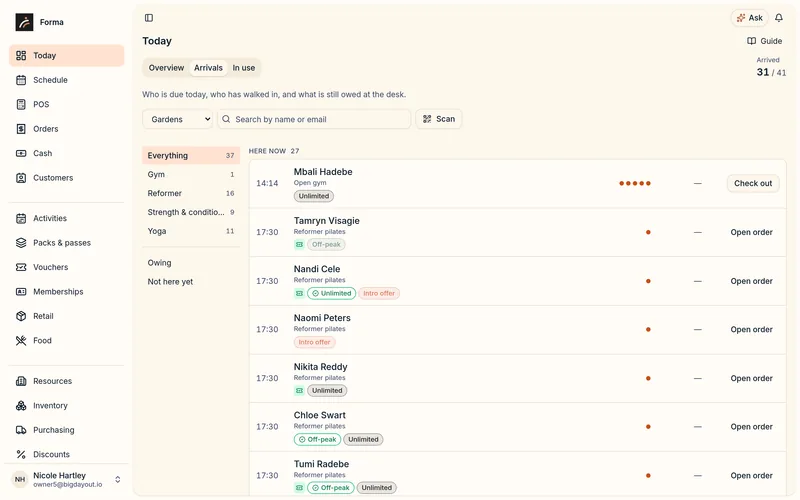Open Orders from the sidebar
The image size is (800, 500).
(x=66, y=129)
